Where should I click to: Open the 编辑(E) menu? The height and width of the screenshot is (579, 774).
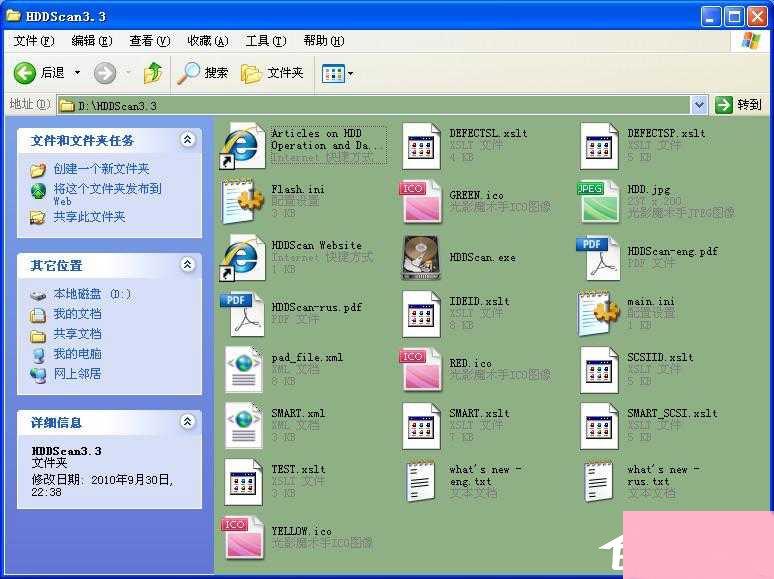click(92, 41)
